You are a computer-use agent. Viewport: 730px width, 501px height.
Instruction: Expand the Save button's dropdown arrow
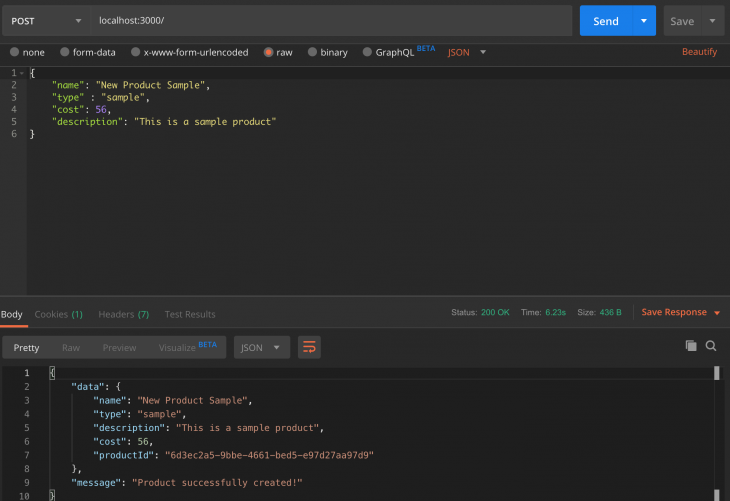[712, 21]
